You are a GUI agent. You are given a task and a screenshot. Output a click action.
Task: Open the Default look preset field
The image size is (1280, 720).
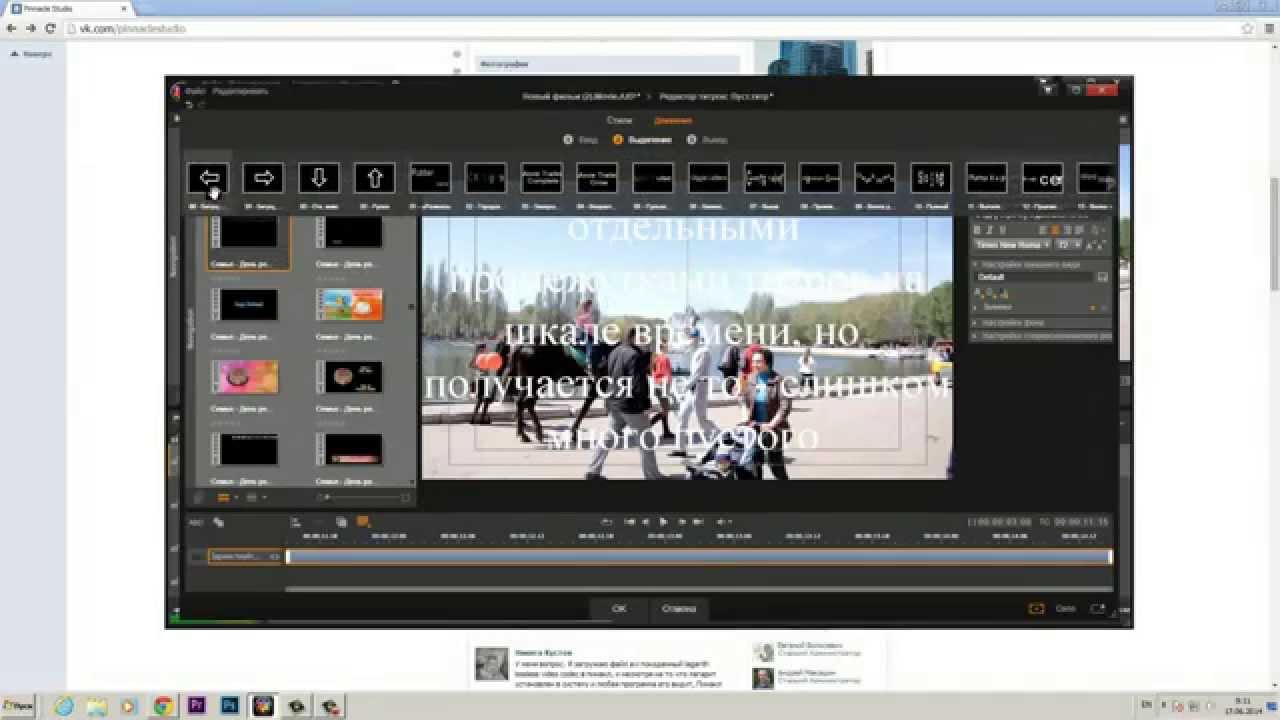[x=1034, y=277]
